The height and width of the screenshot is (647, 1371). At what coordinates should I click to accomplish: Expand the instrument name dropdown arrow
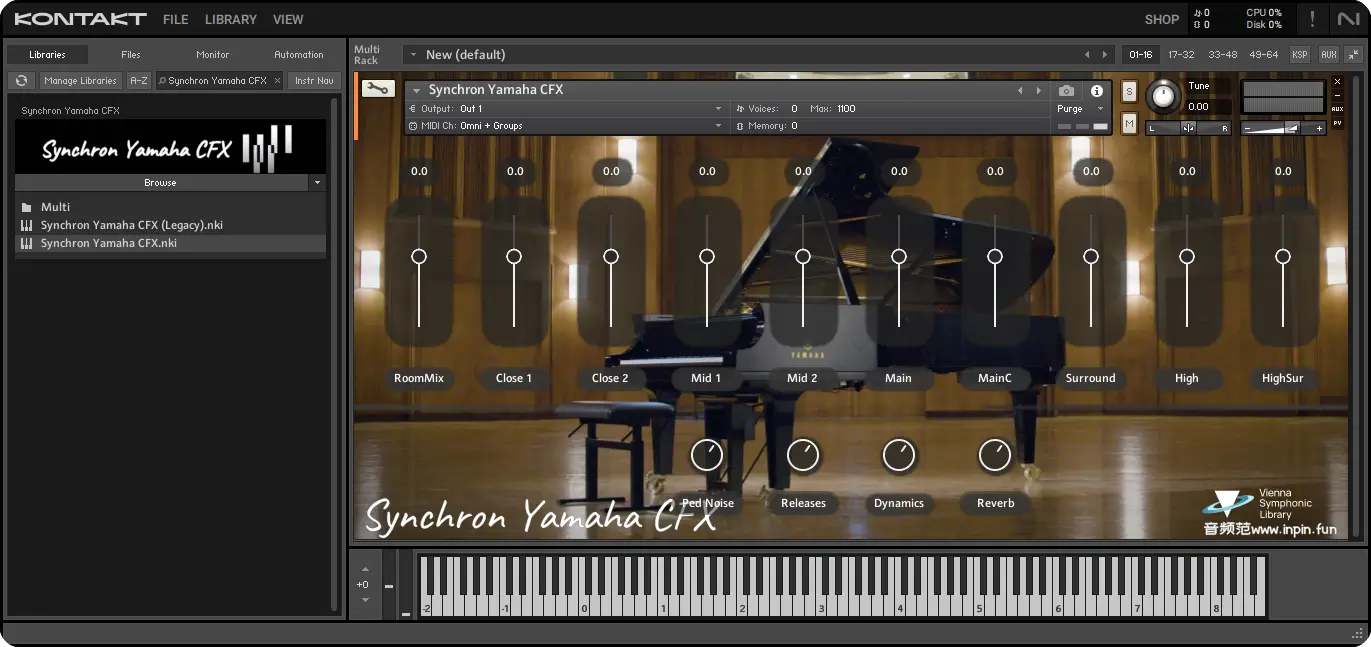[417, 90]
